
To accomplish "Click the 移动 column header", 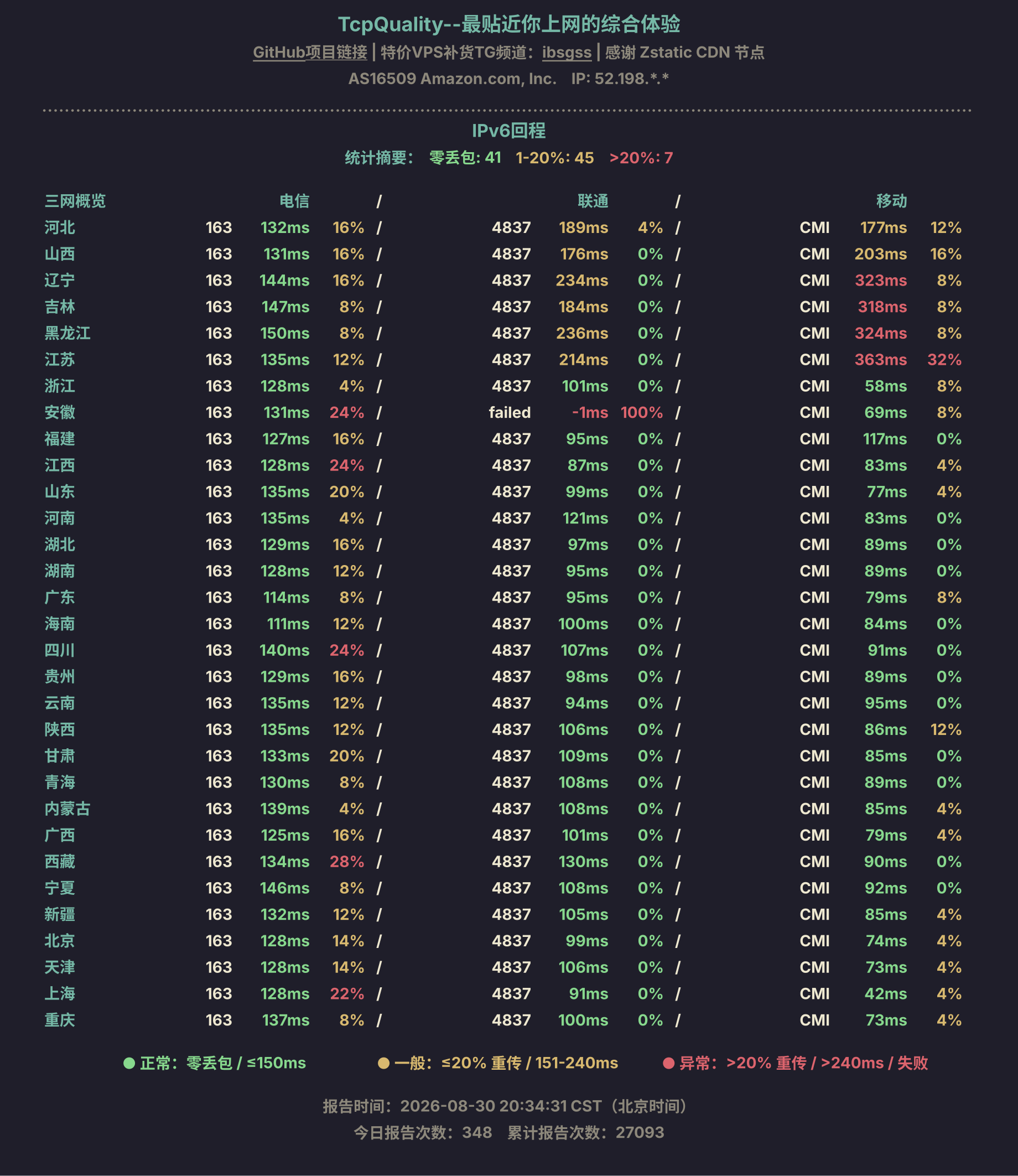I will point(891,201).
